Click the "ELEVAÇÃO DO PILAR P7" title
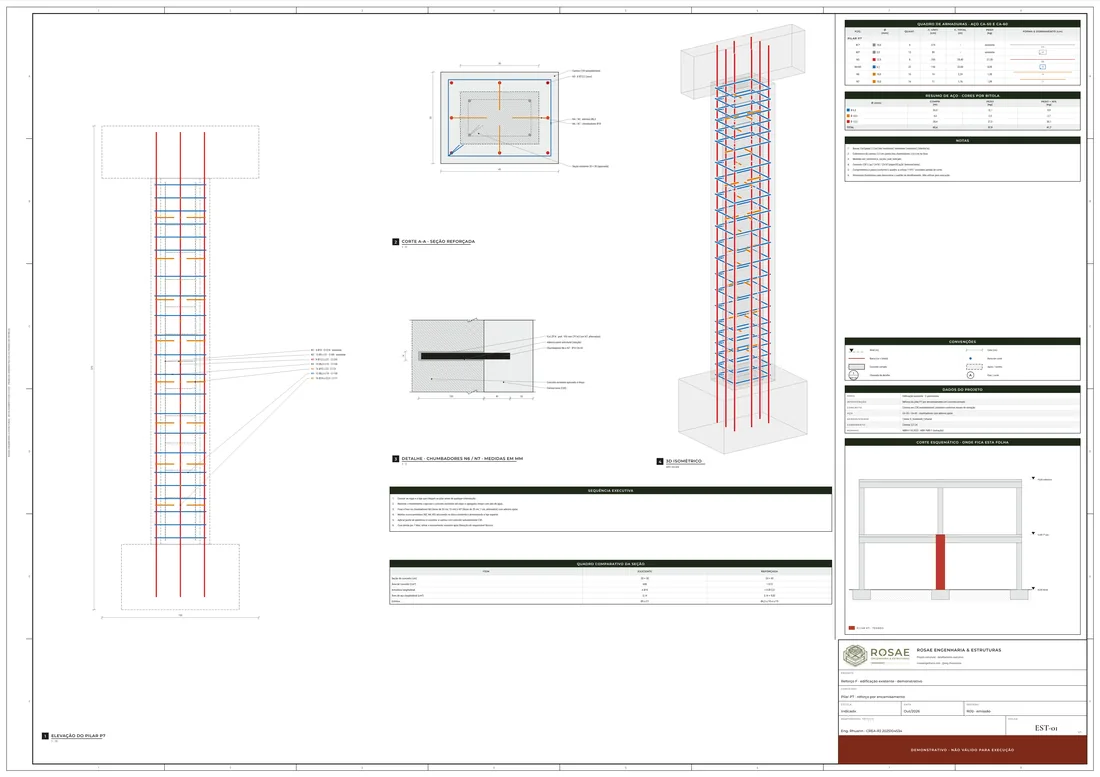Viewport: 1100px width, 777px height. point(78,736)
